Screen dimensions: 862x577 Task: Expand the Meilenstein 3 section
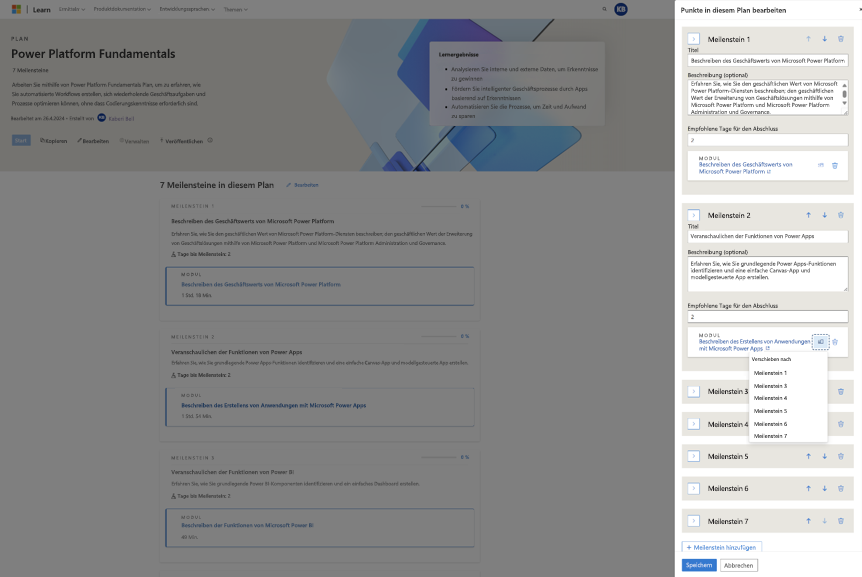tap(692, 391)
